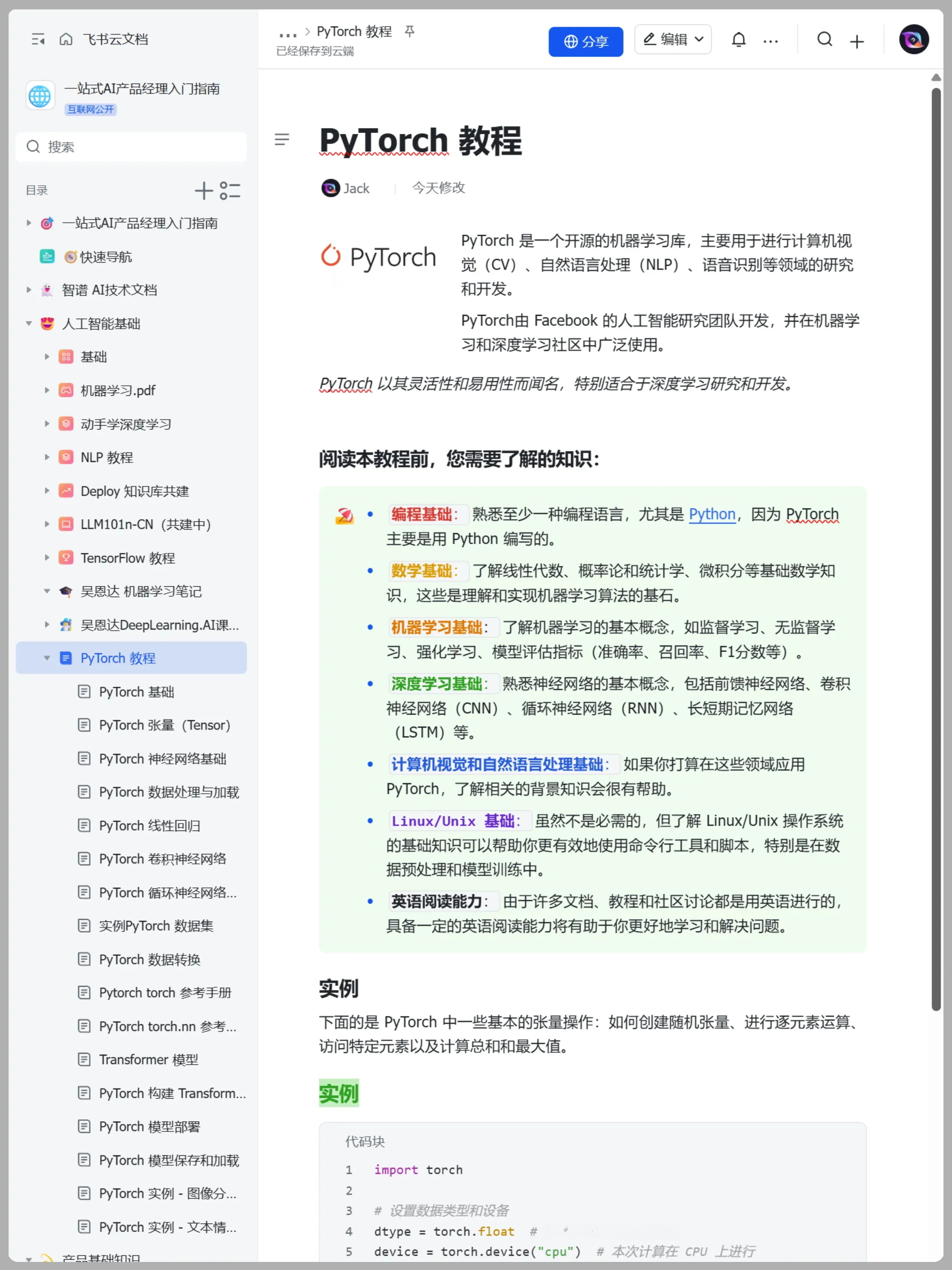Viewport: 952px width, 1270px height.
Task: Collapse the PyTorch 教程 tree node
Action: point(47,658)
